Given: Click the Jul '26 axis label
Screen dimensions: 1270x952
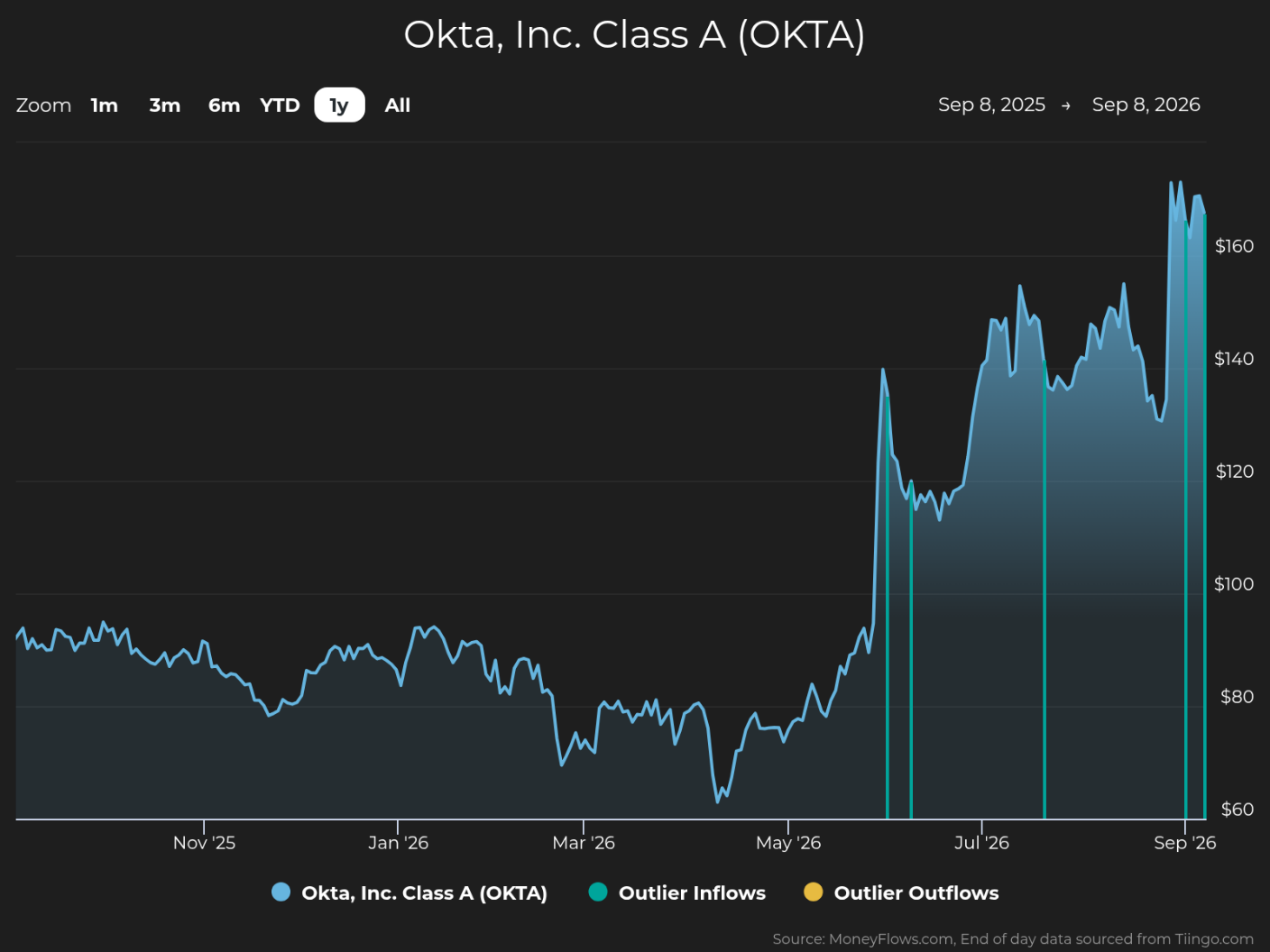Looking at the screenshot, I should [981, 843].
